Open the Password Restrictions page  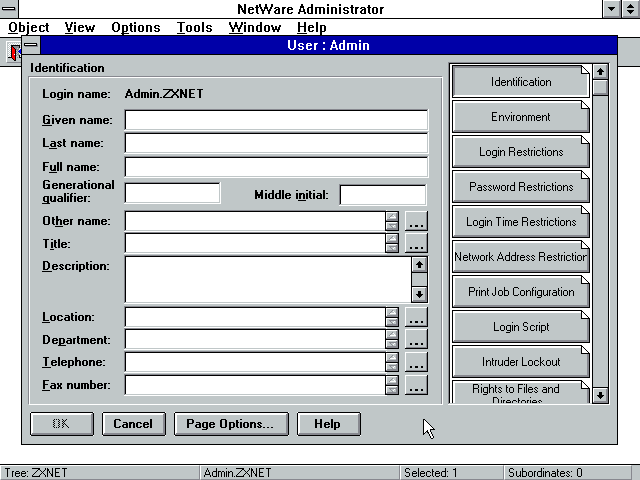click(521, 187)
